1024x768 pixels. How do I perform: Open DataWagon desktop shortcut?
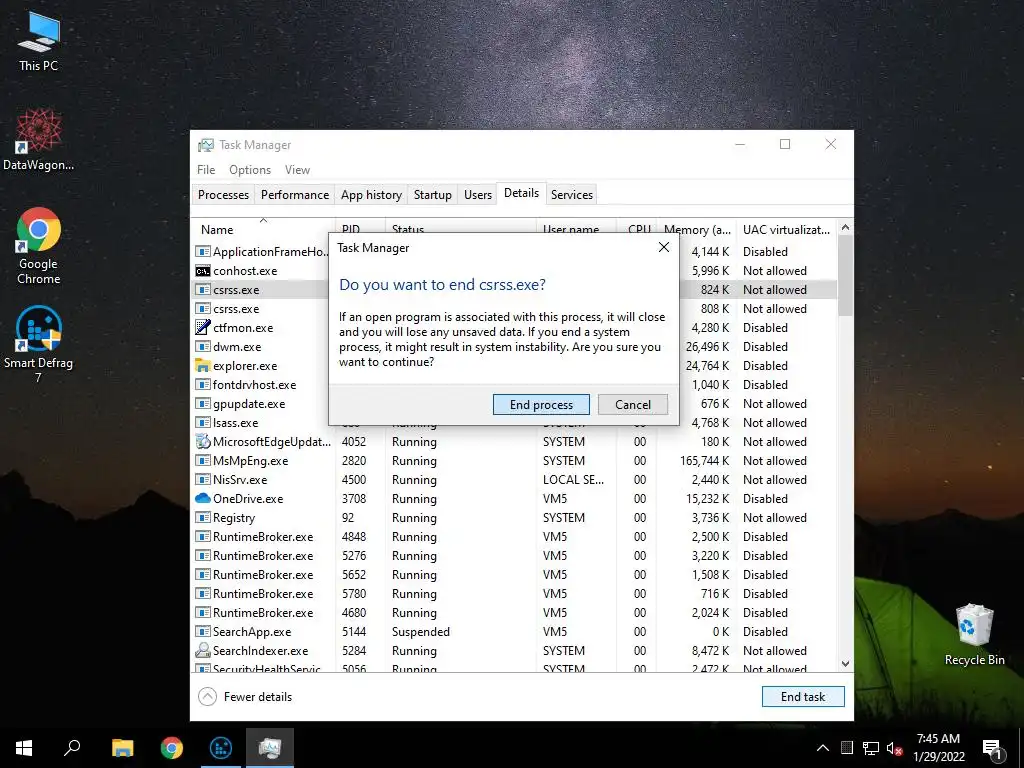pyautogui.click(x=39, y=140)
